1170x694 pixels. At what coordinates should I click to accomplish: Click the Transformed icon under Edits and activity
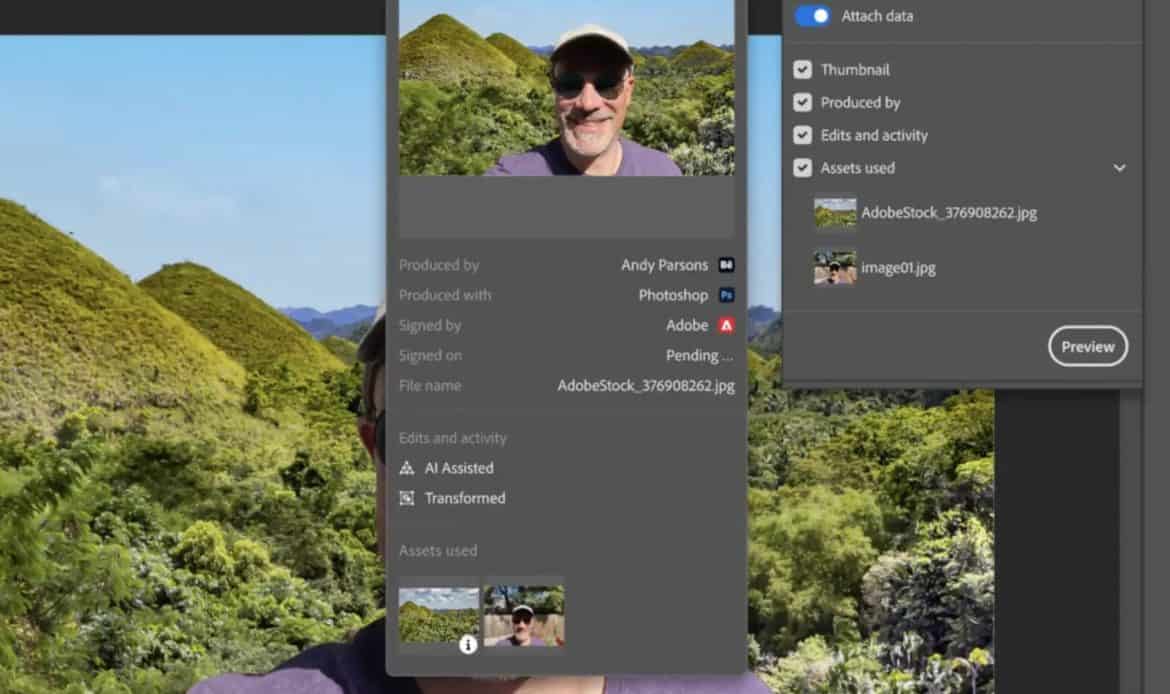[x=407, y=498]
